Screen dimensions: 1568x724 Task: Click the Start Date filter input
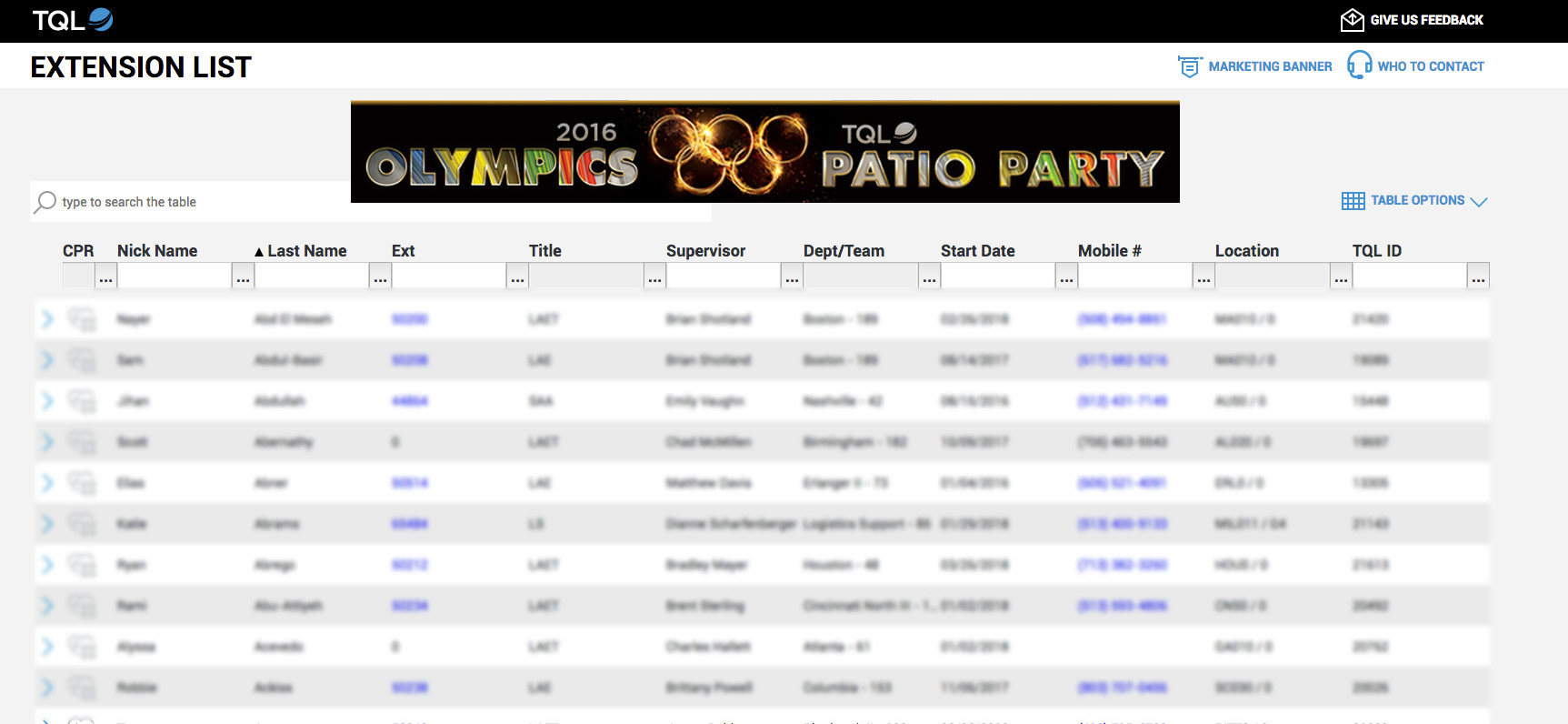point(998,276)
